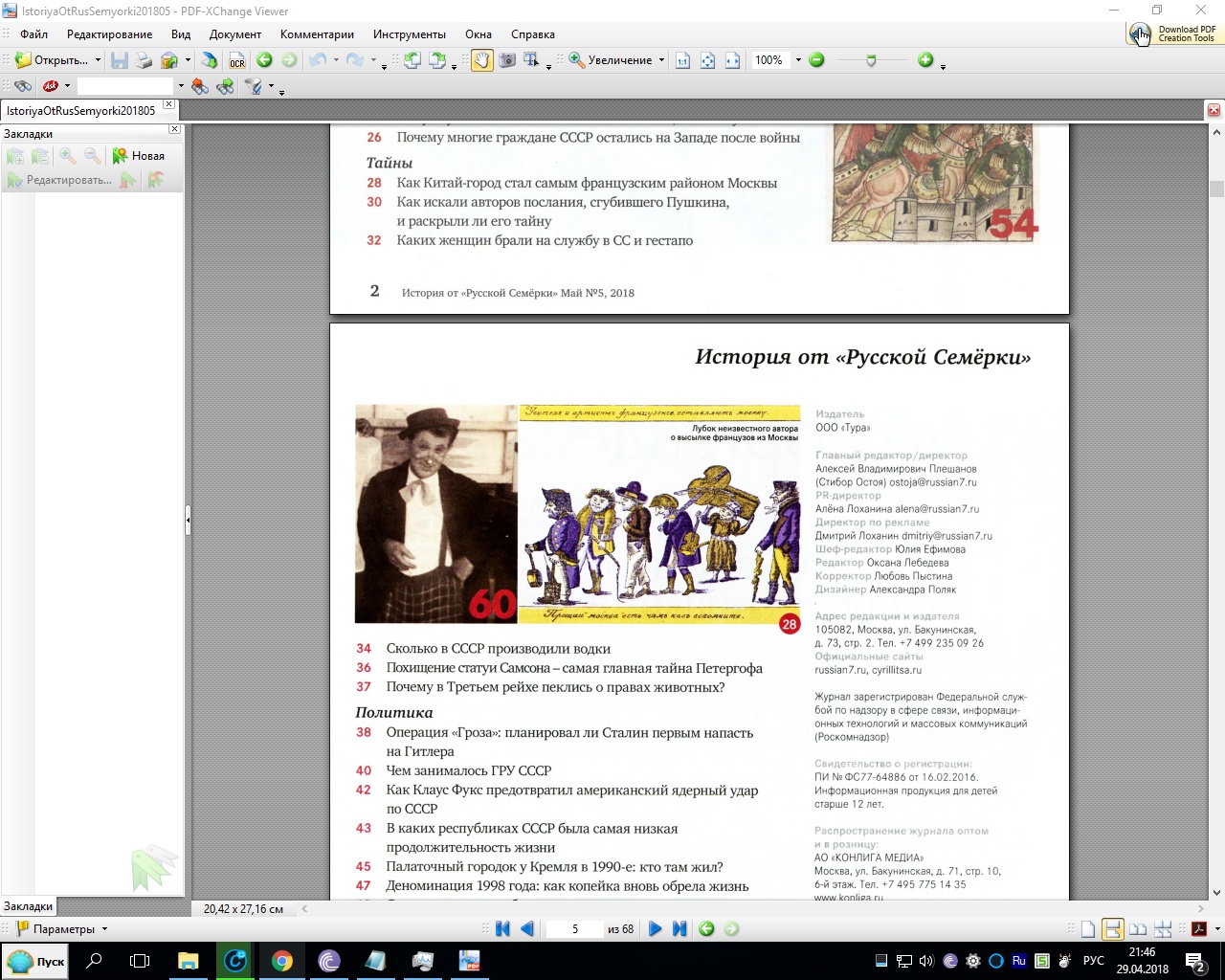Screen dimensions: 1225x980
Task: Expand the zoom percentage dropdown
Action: coord(798,60)
